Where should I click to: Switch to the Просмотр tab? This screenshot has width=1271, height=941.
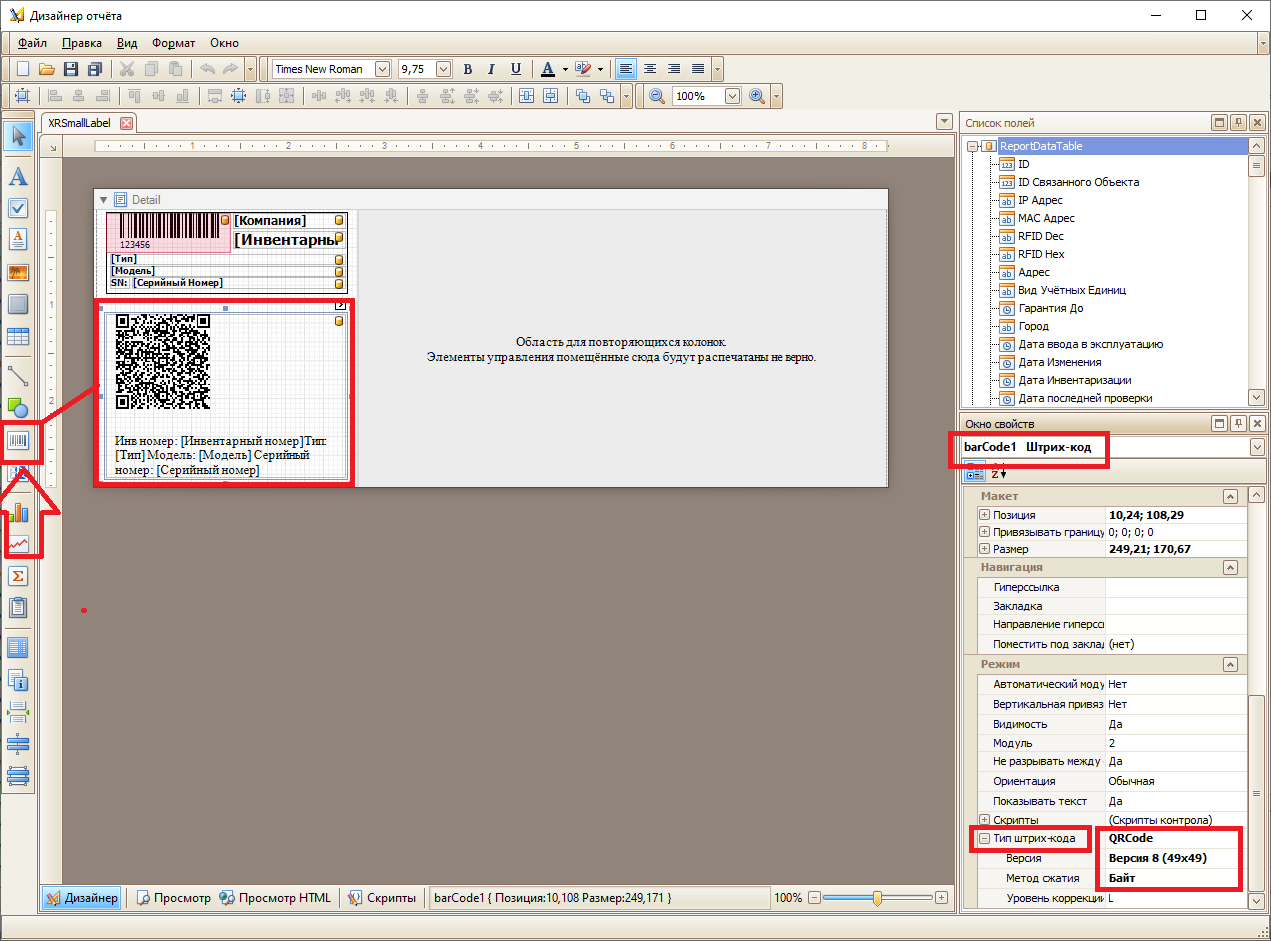(x=174, y=898)
